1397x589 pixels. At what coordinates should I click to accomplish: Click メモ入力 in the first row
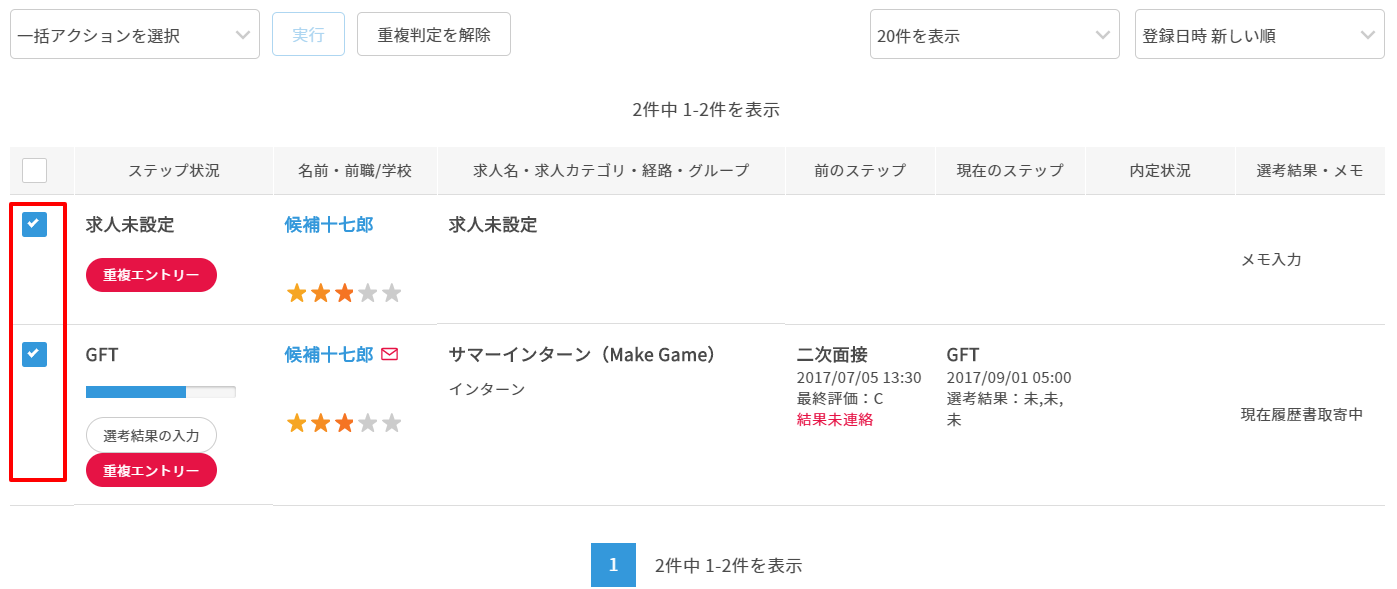point(1271,259)
